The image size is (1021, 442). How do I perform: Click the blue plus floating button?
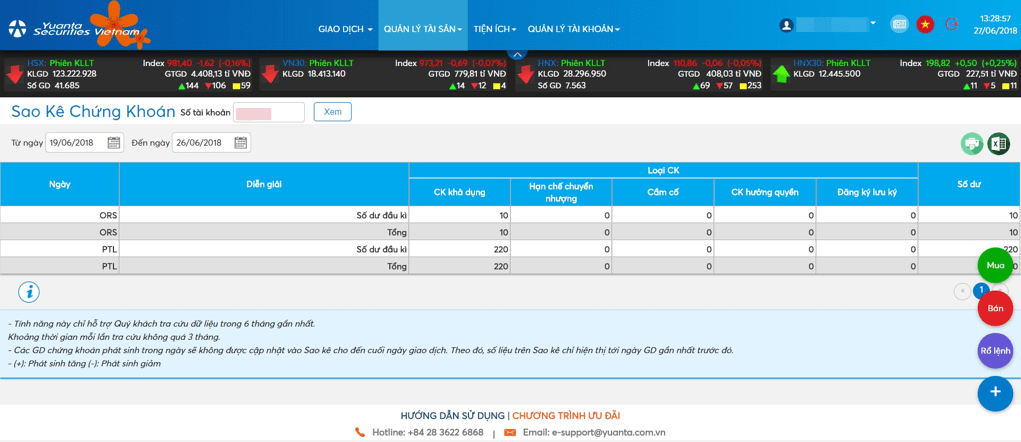(995, 392)
